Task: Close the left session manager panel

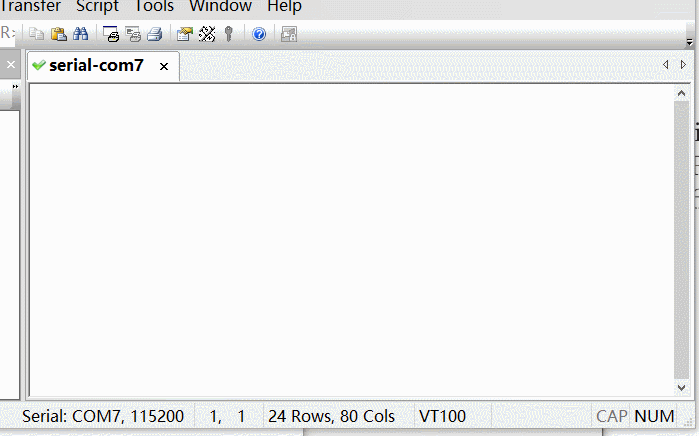Action: click(11, 65)
